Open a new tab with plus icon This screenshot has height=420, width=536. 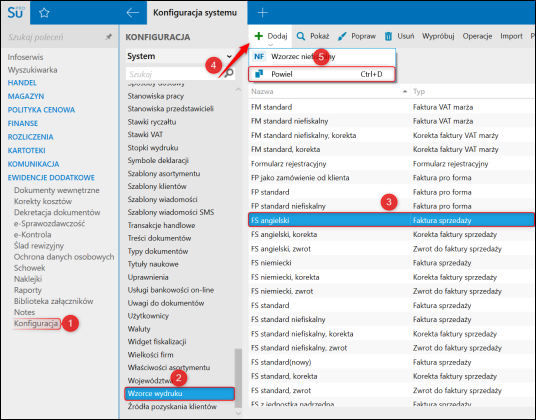click(263, 13)
